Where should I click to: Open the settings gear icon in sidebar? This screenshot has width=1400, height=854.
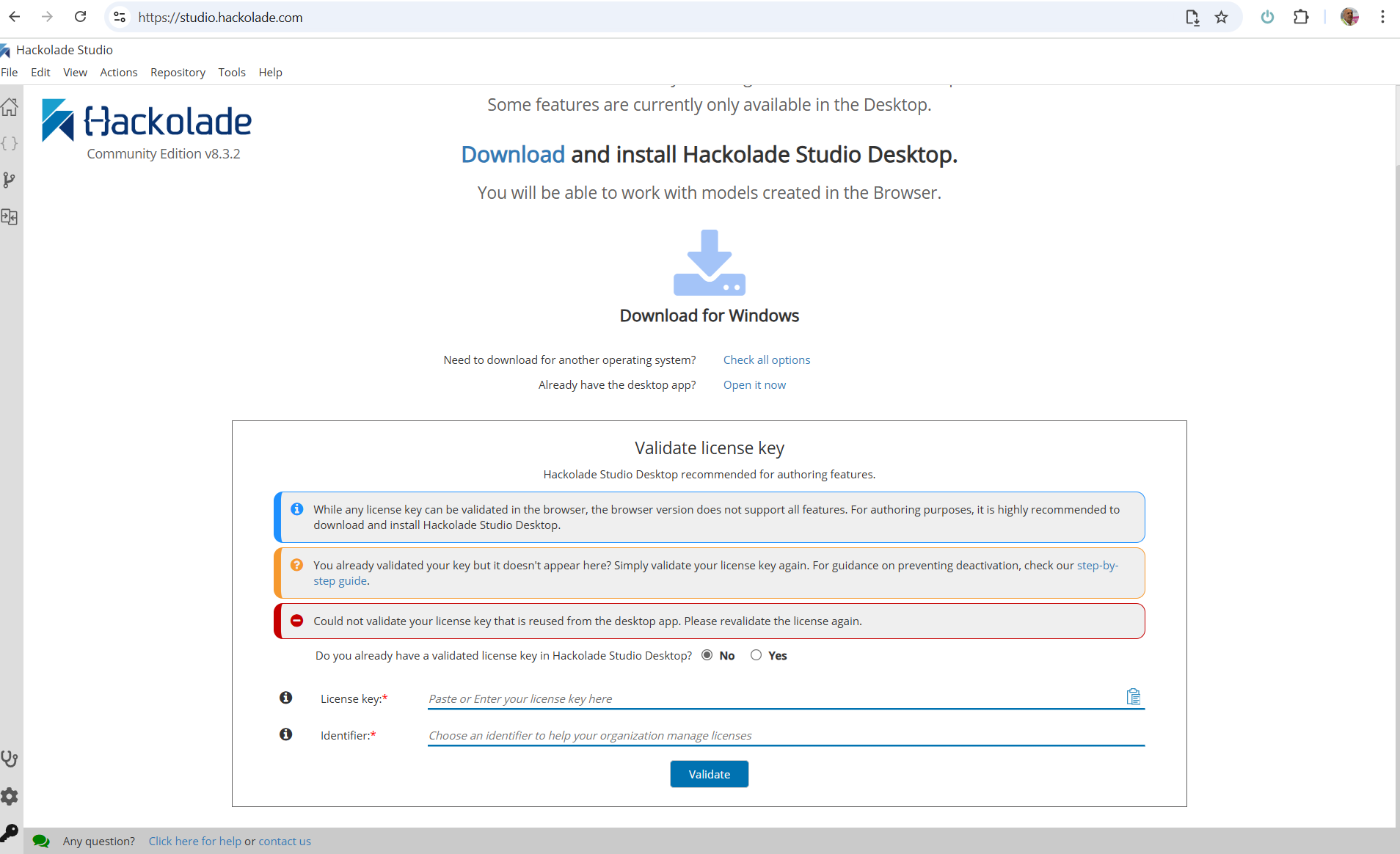(10, 796)
